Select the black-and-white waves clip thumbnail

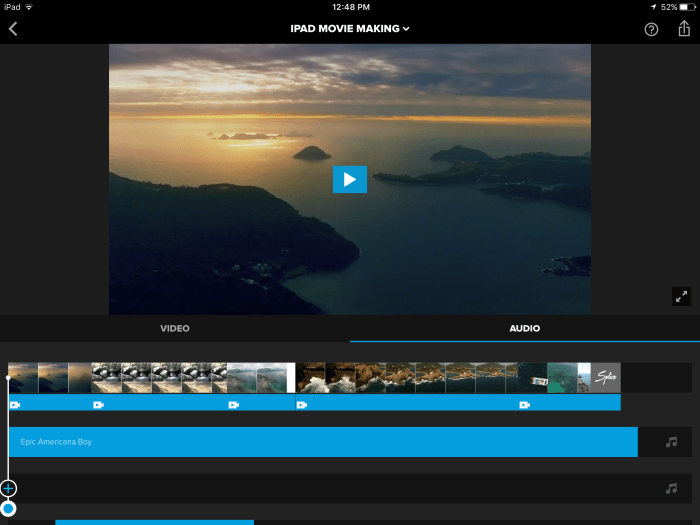pyautogui.click(x=150, y=377)
